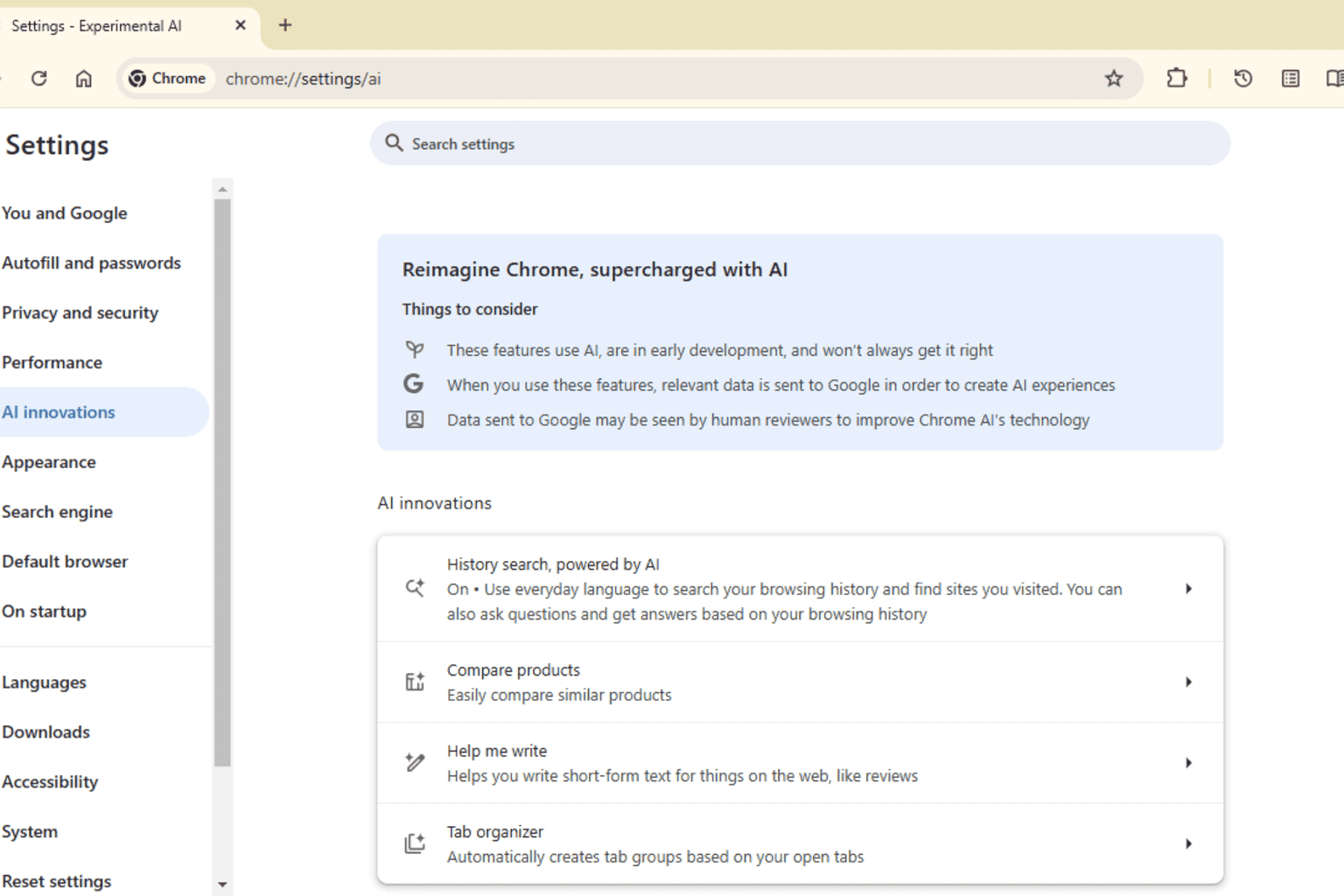Click the Search settings input field
Image resolution: width=1344 pixels, height=896 pixels.
point(800,143)
